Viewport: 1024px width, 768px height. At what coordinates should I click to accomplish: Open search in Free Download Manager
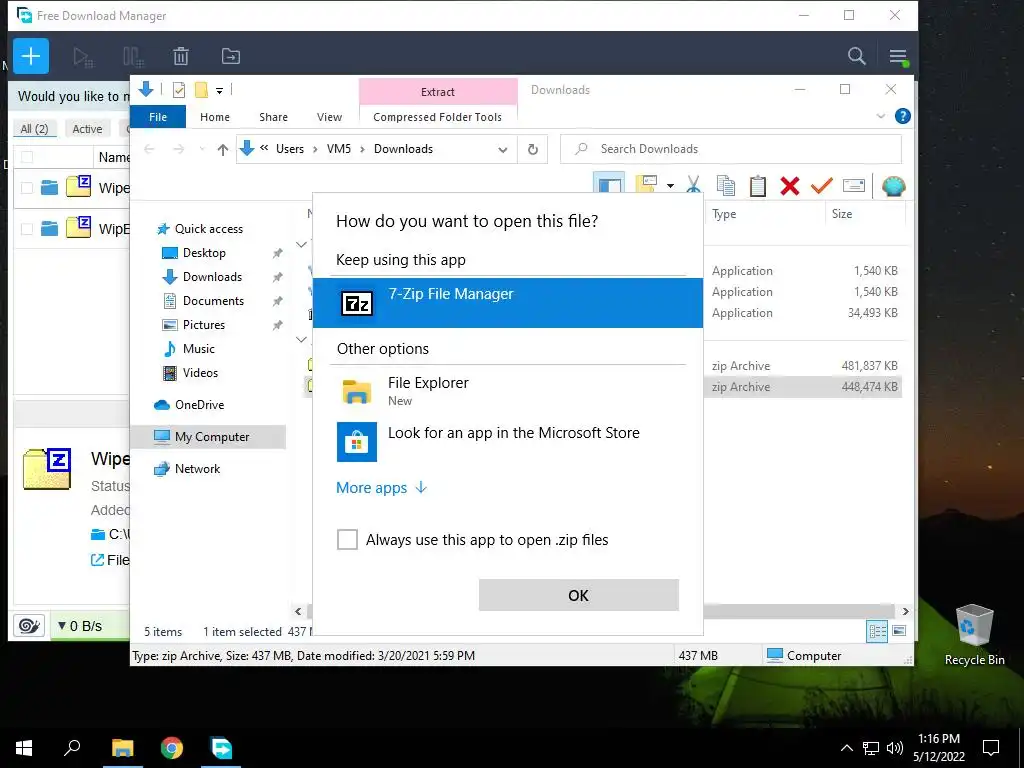coord(856,56)
